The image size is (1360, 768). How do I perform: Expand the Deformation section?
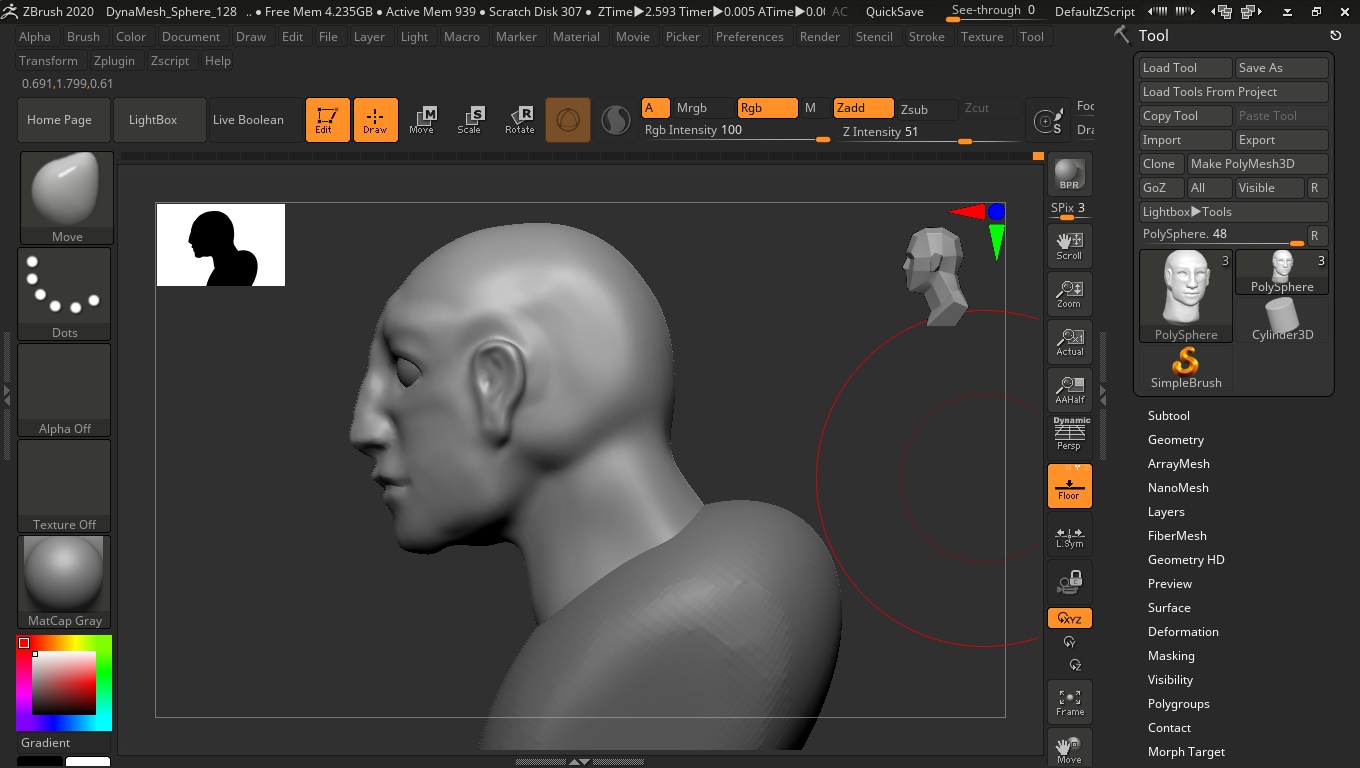[x=1182, y=632]
